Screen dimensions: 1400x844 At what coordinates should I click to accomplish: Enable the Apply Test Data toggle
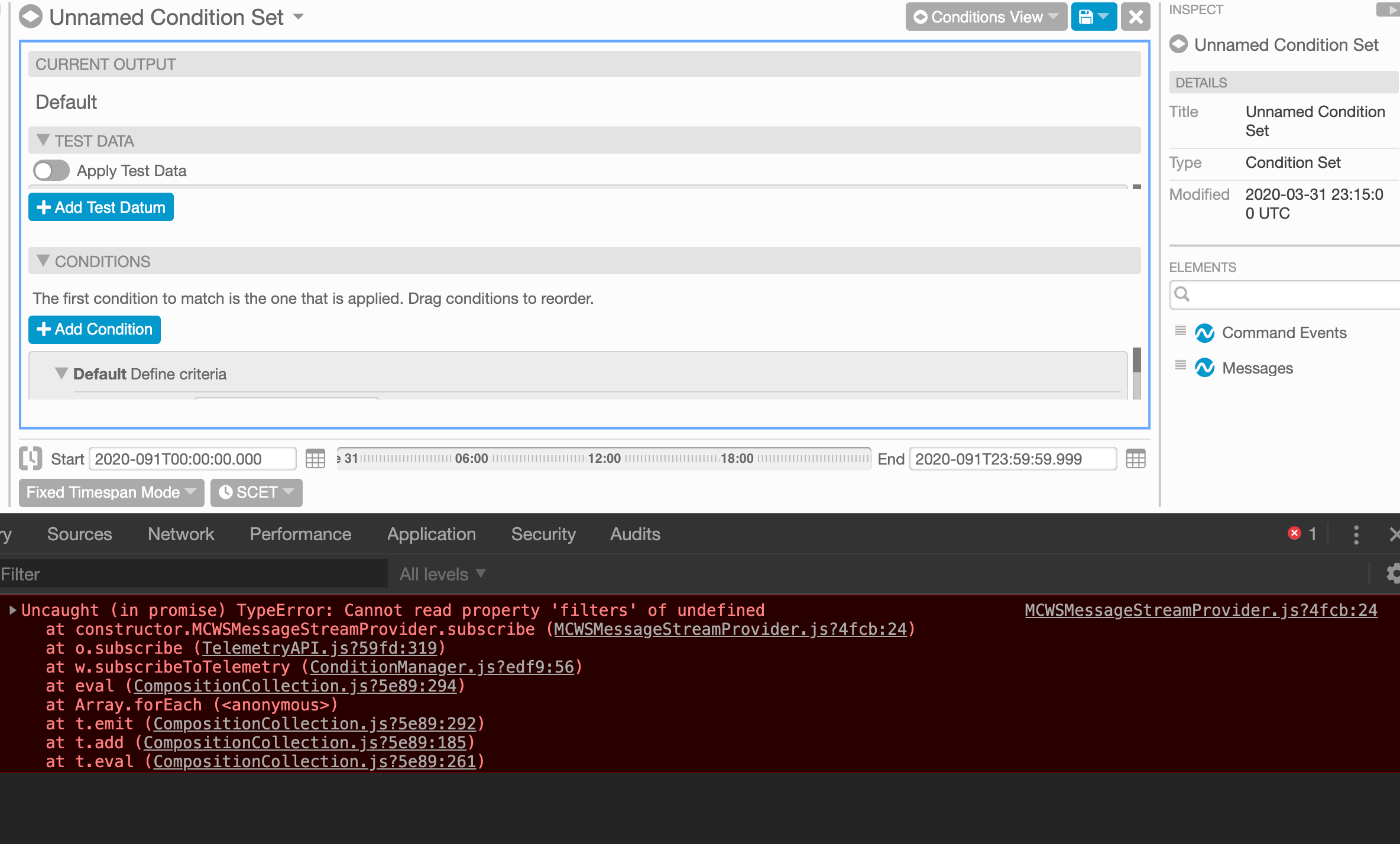click(50, 171)
